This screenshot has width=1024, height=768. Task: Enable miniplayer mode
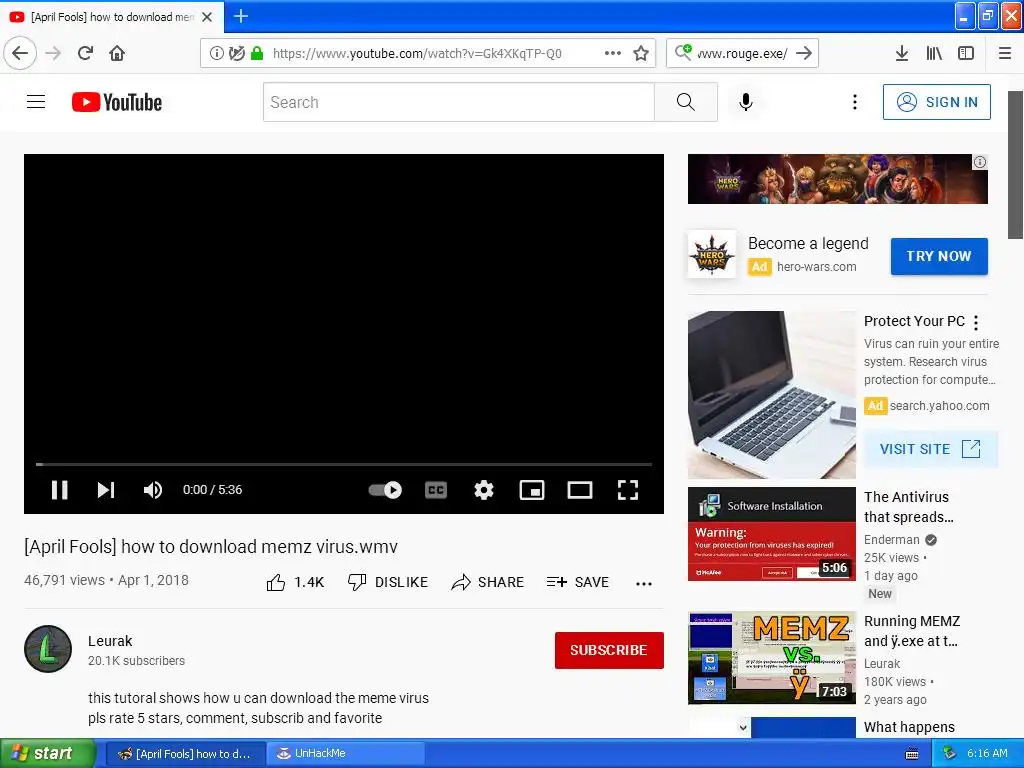coord(532,490)
